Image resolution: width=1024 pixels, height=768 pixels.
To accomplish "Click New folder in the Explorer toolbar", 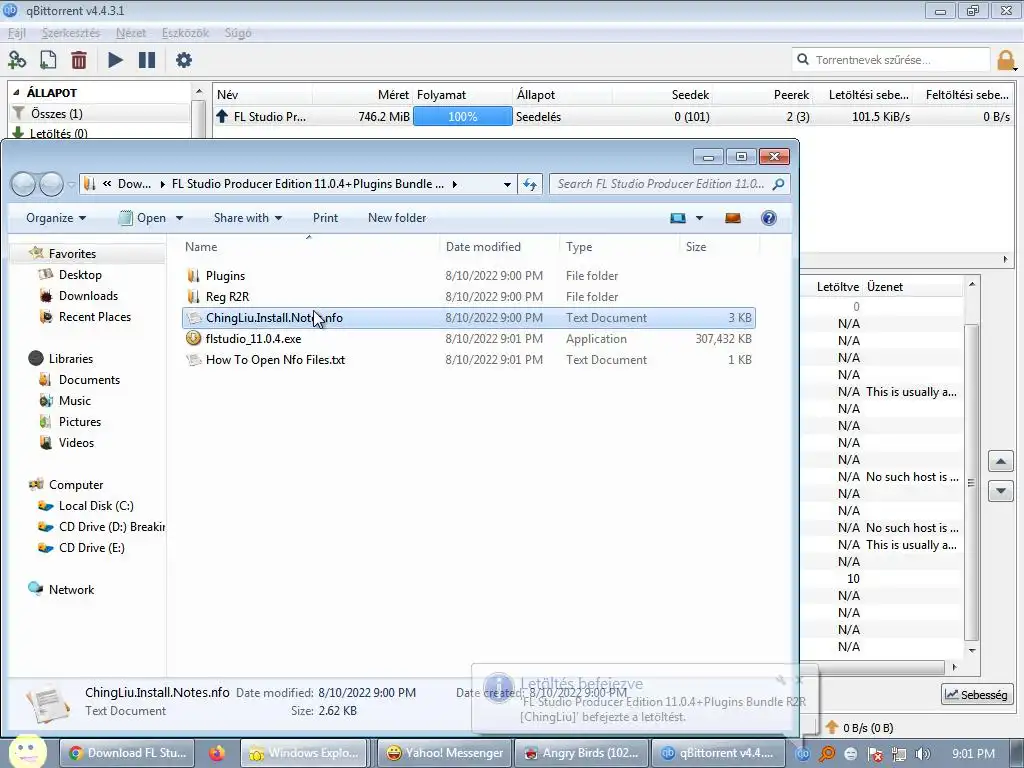I will point(397,218).
